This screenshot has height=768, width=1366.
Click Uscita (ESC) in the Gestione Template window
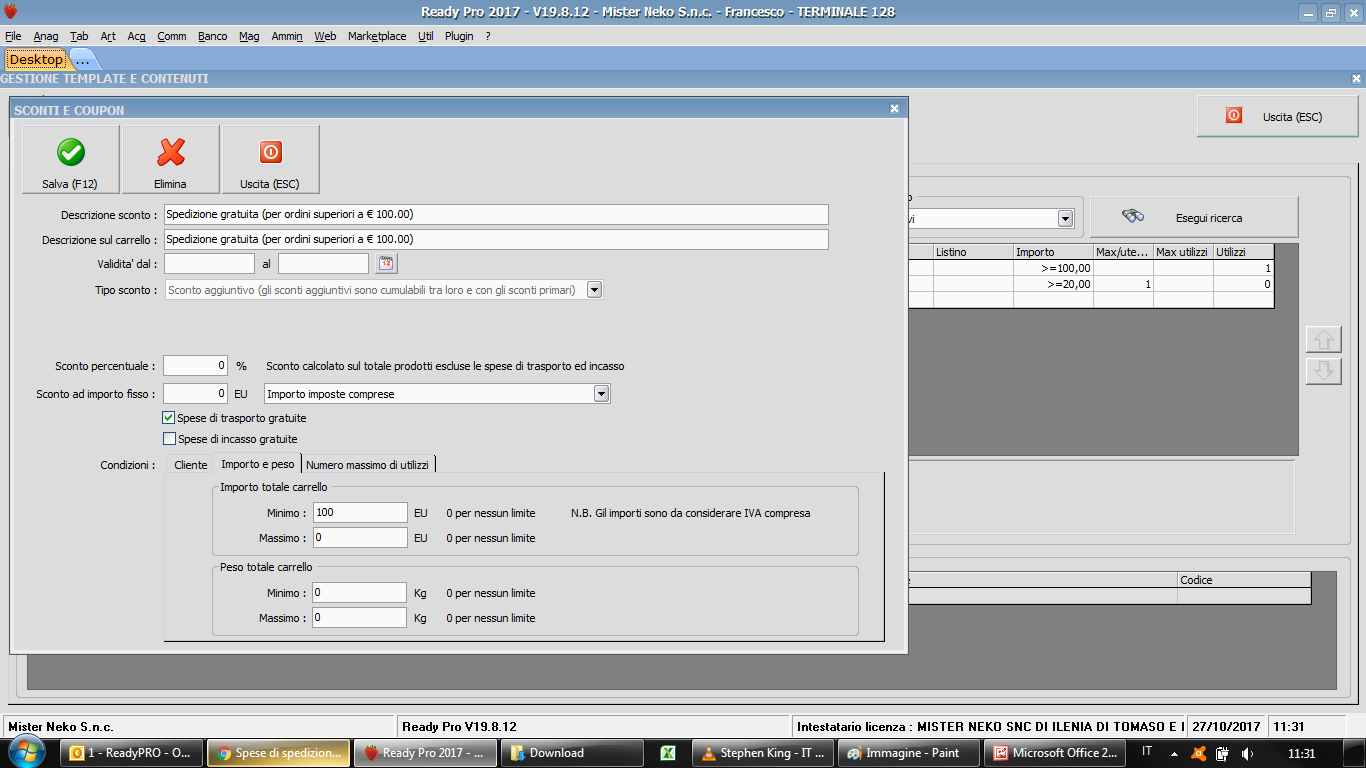point(1278,117)
